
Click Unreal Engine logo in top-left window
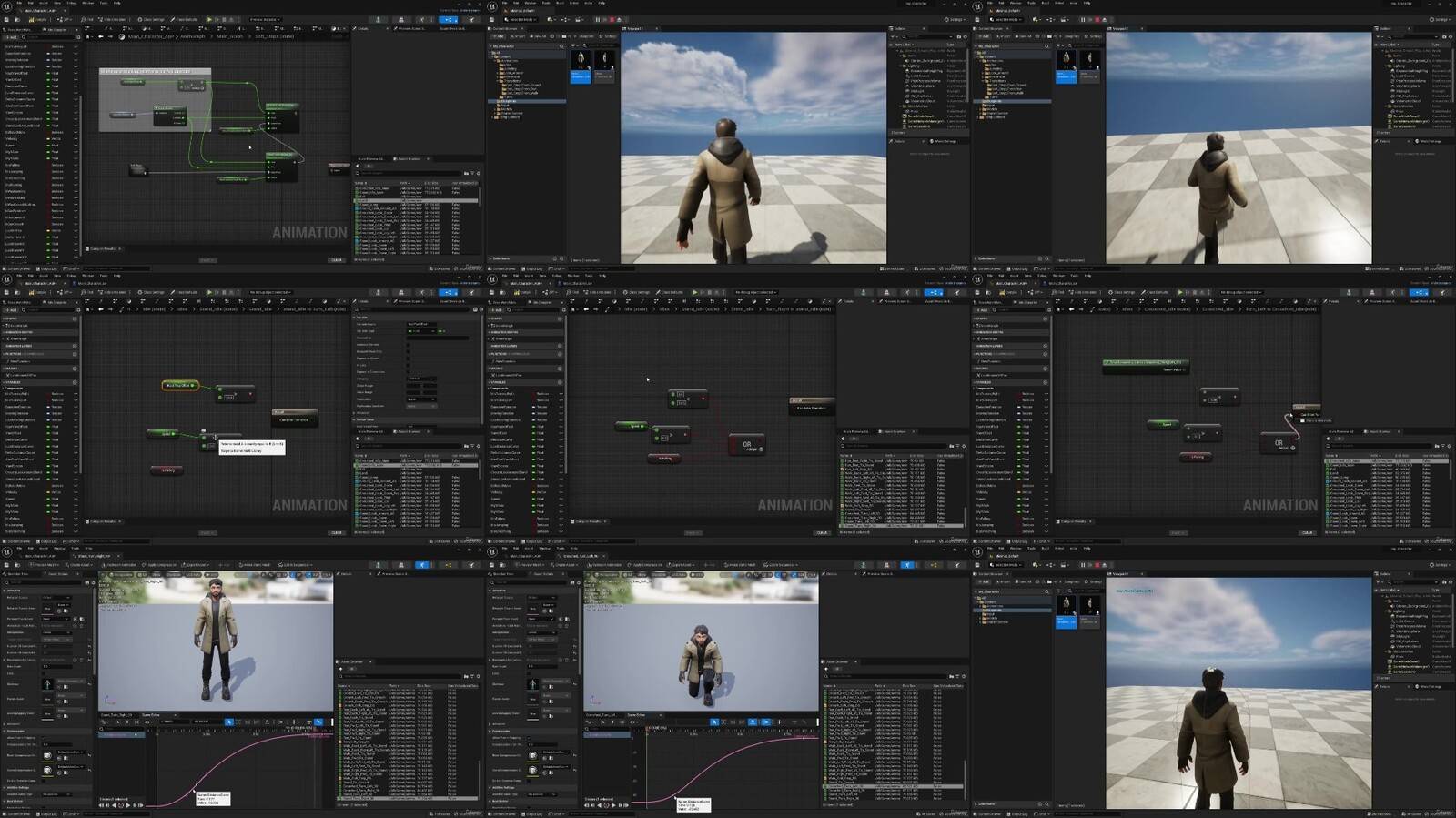coord(8,5)
